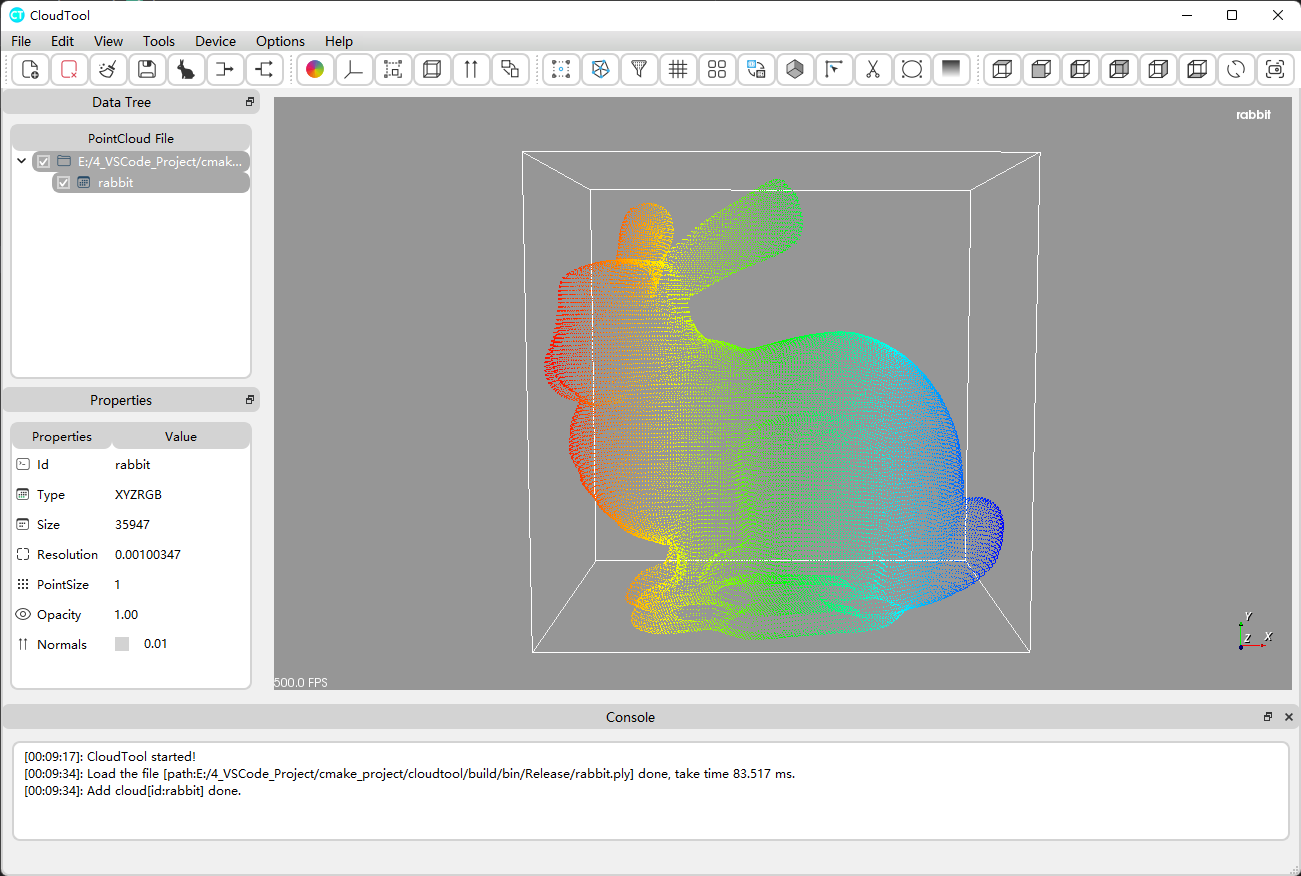Screen dimensions: 1301x876
Task: Click the last of the six view cubes
Action: (1197, 69)
